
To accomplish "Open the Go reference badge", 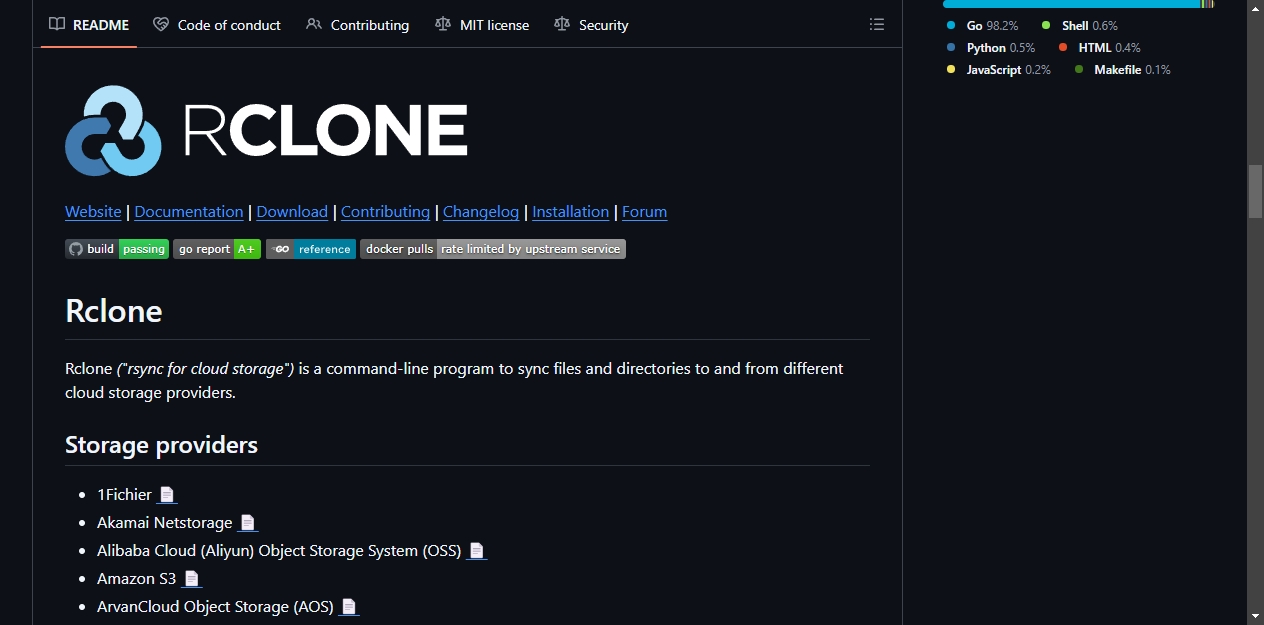I will coord(311,249).
